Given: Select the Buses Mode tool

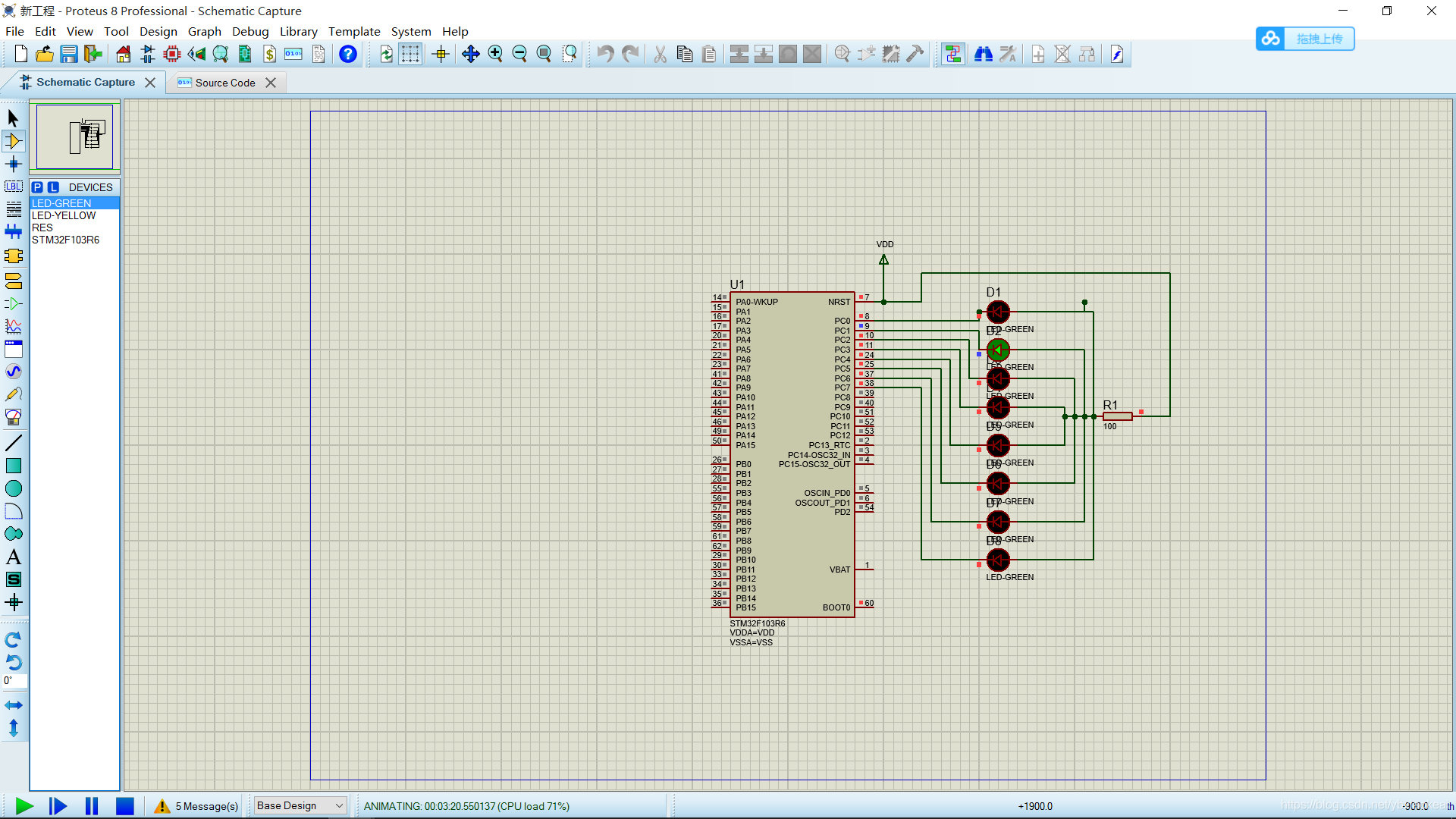Looking at the screenshot, I should [x=13, y=232].
